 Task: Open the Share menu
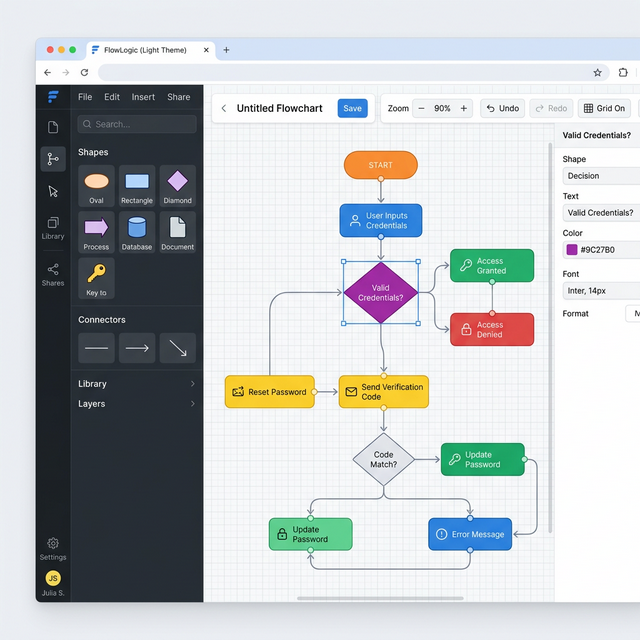click(x=178, y=97)
